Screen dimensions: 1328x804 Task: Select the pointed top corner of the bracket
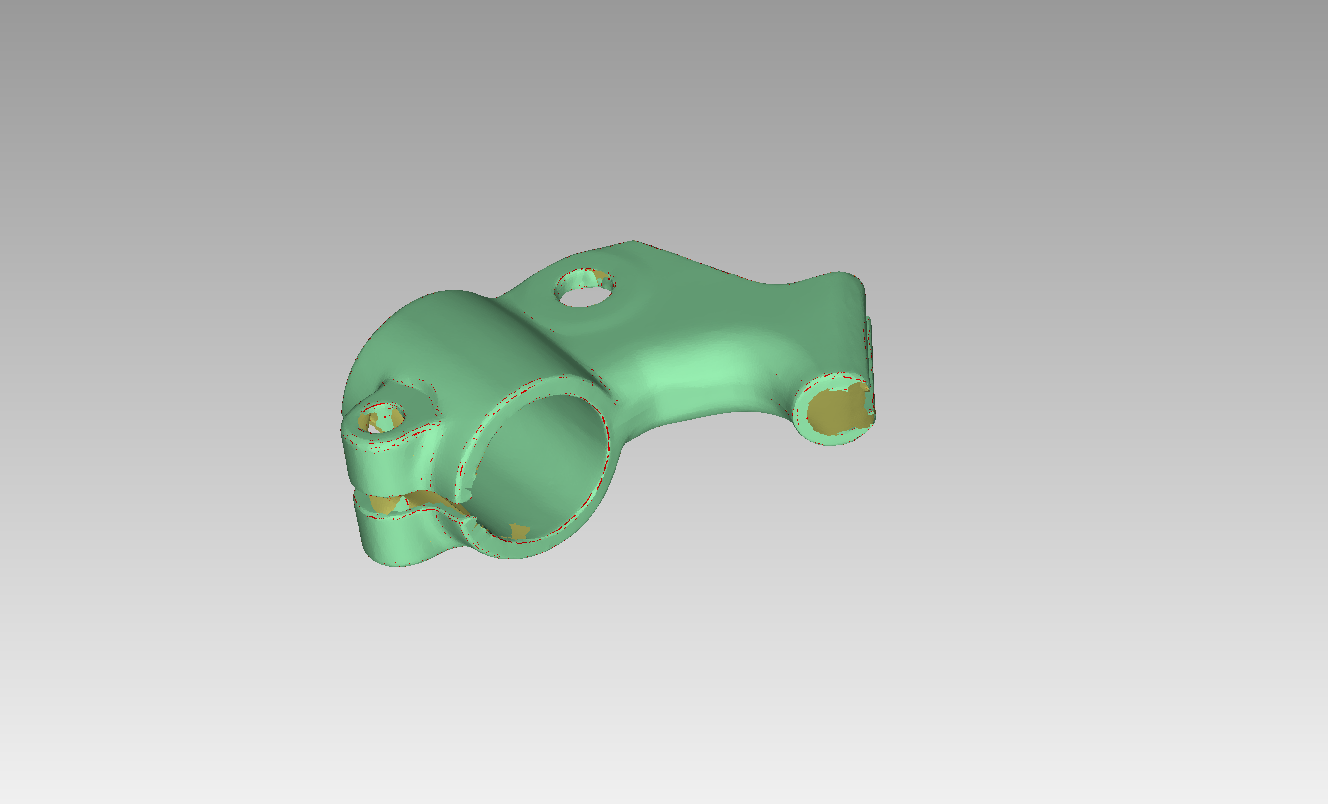(x=632, y=244)
